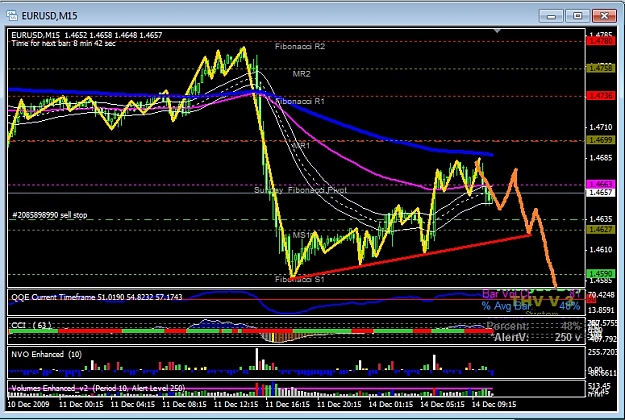Click the 14 Dec 09:15 time axis label
Viewport: 625px width, 420px height.
[494, 404]
